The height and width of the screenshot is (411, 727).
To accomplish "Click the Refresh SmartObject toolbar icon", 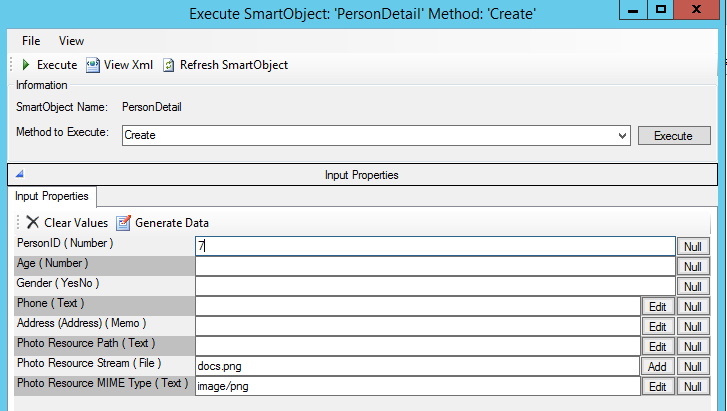I will point(169,65).
